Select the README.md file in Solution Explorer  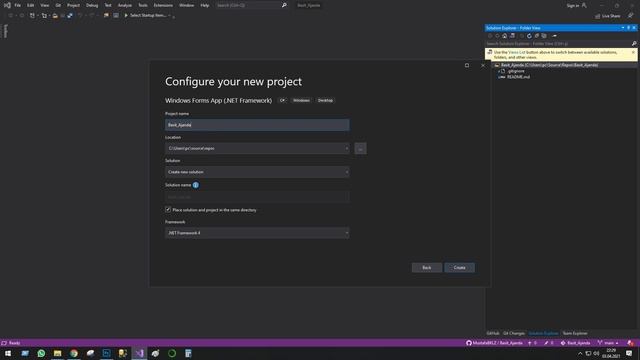pos(518,77)
